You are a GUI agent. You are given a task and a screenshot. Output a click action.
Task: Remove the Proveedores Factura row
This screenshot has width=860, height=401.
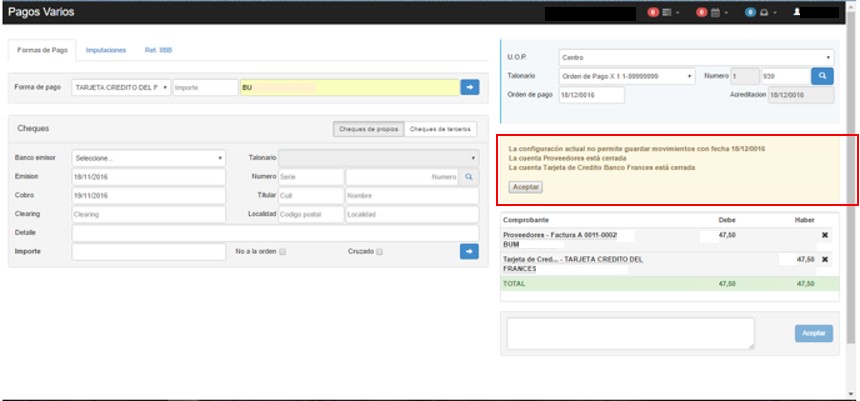tap(824, 235)
